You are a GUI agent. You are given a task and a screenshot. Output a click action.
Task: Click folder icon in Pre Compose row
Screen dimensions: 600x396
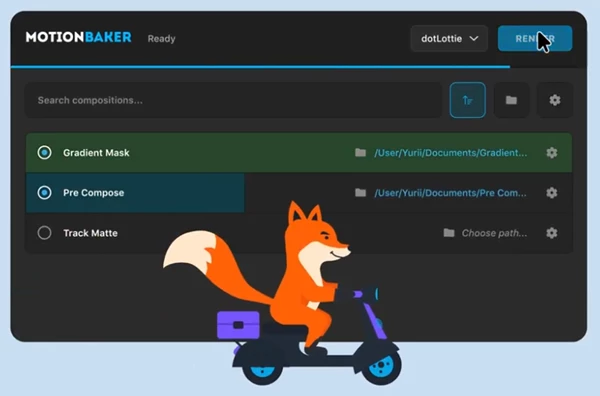(x=360, y=192)
